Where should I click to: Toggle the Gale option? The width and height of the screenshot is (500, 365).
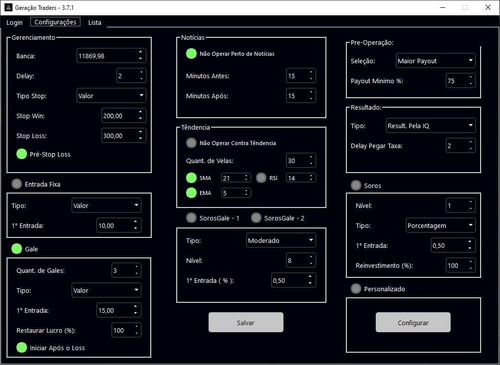tap(17, 249)
